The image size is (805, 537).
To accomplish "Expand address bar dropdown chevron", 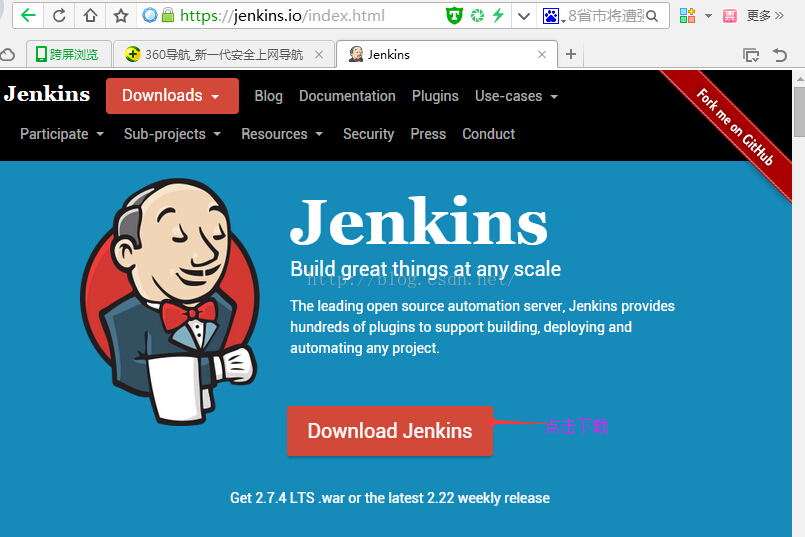I will [x=523, y=16].
